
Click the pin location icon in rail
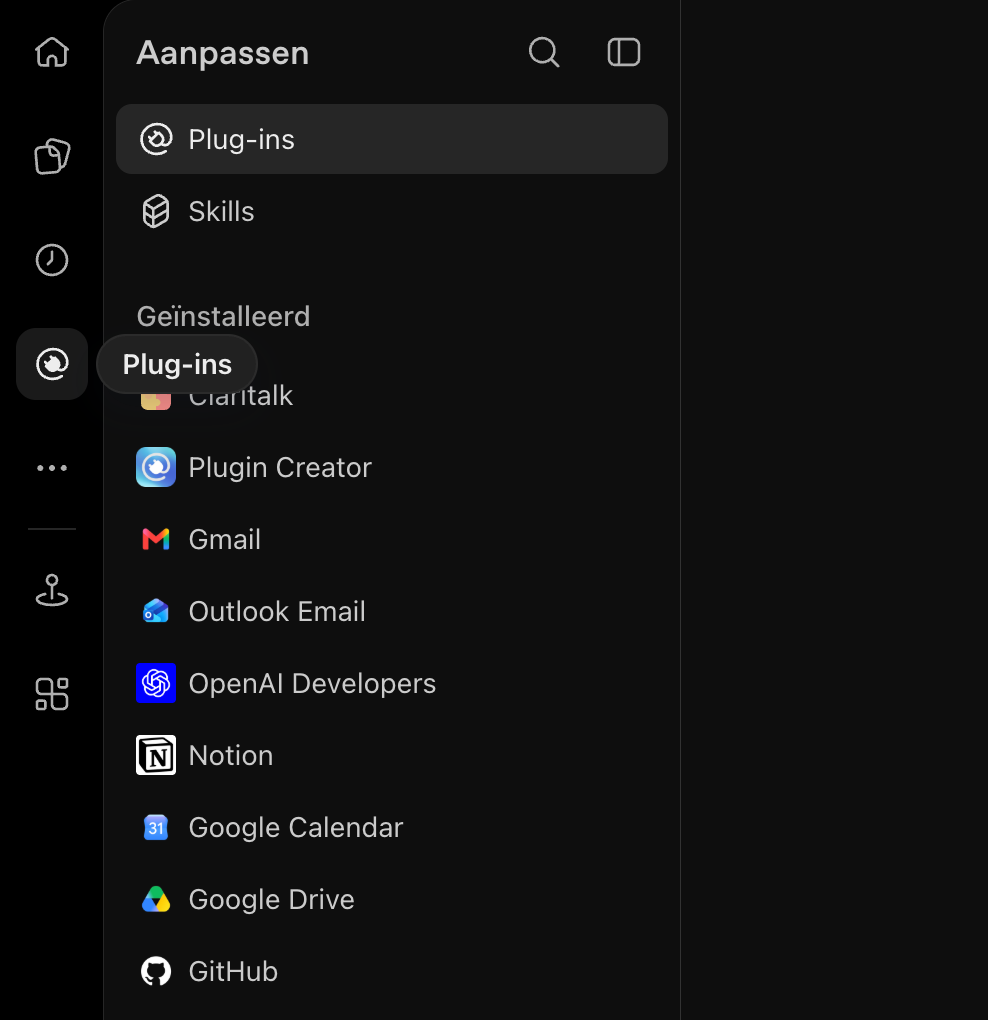[52, 590]
